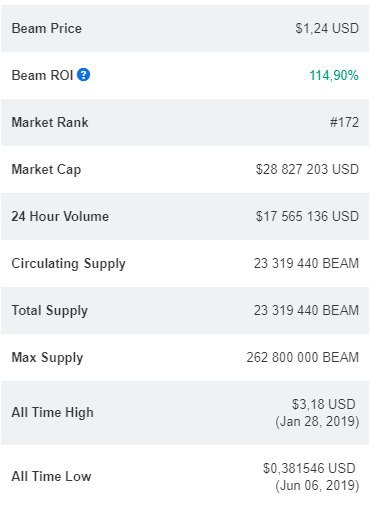Click the Circulating Supply label
378x509 pixels.
[x=69, y=264]
